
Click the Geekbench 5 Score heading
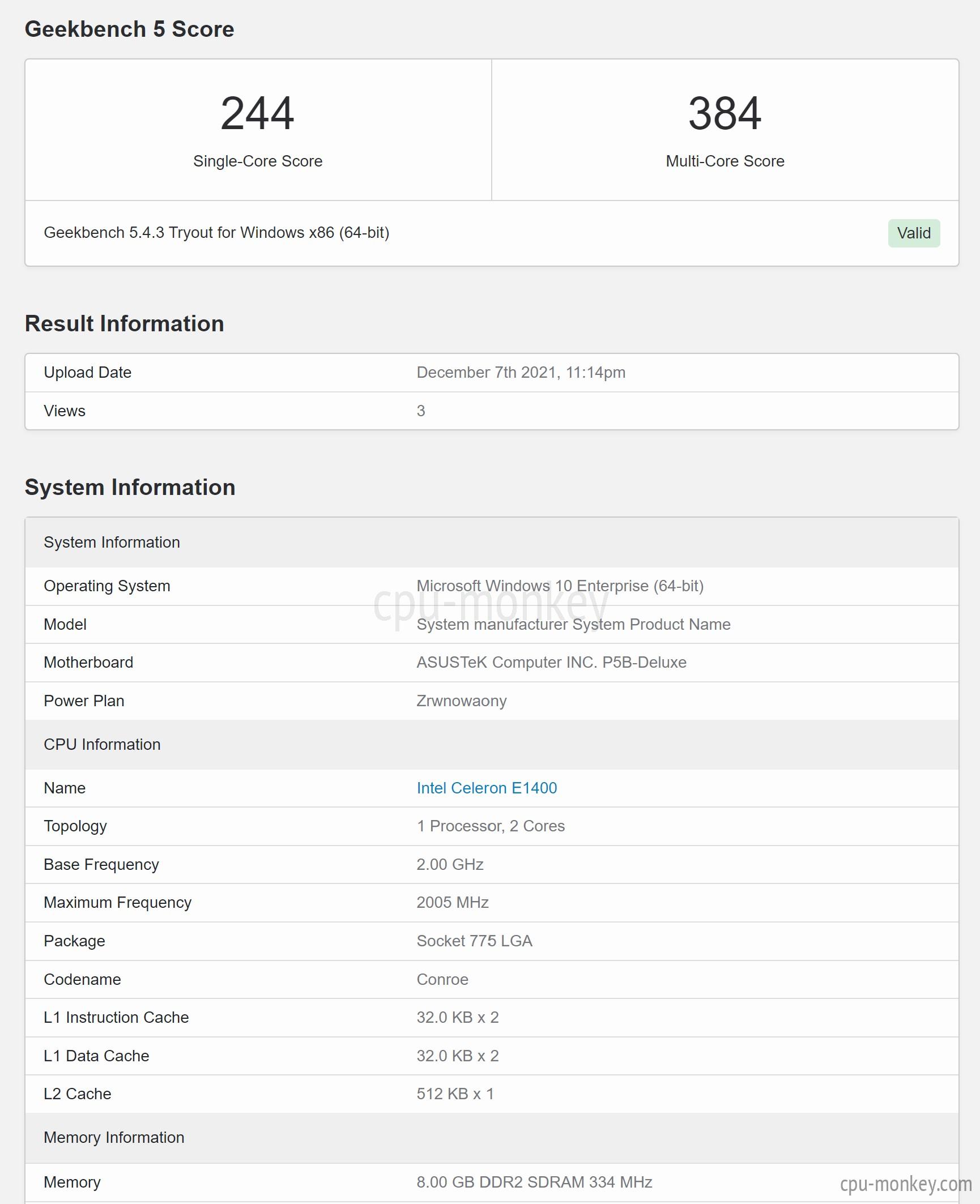click(x=129, y=29)
